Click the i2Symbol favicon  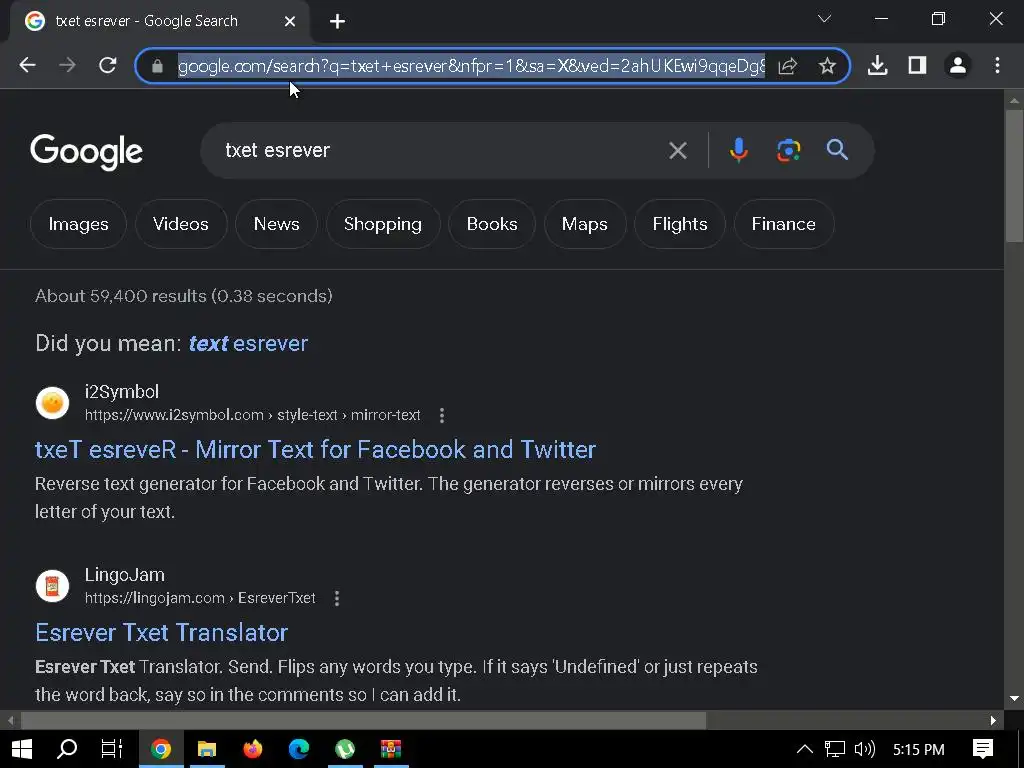52,402
